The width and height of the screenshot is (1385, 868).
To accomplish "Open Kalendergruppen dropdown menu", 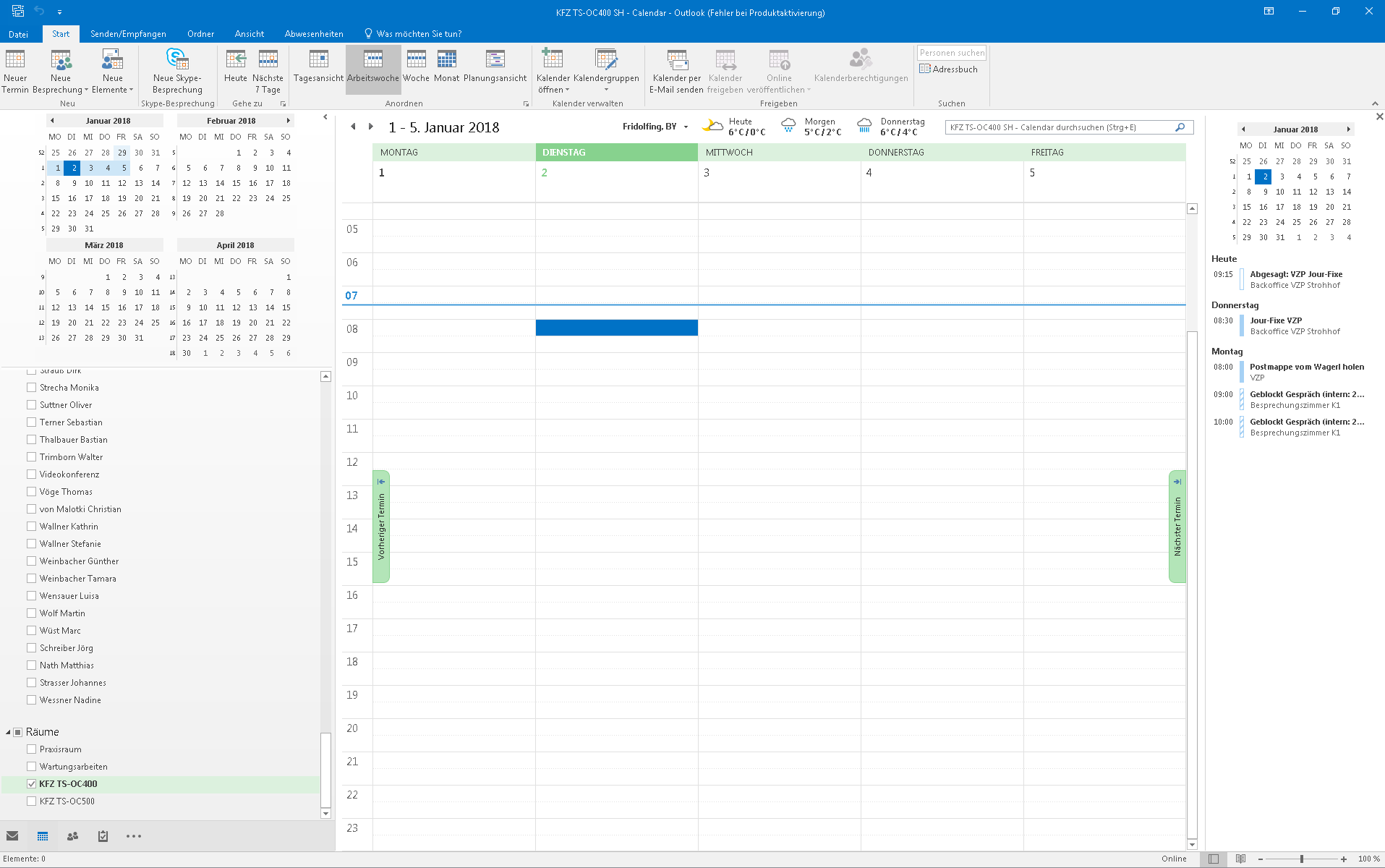I will pos(606,71).
